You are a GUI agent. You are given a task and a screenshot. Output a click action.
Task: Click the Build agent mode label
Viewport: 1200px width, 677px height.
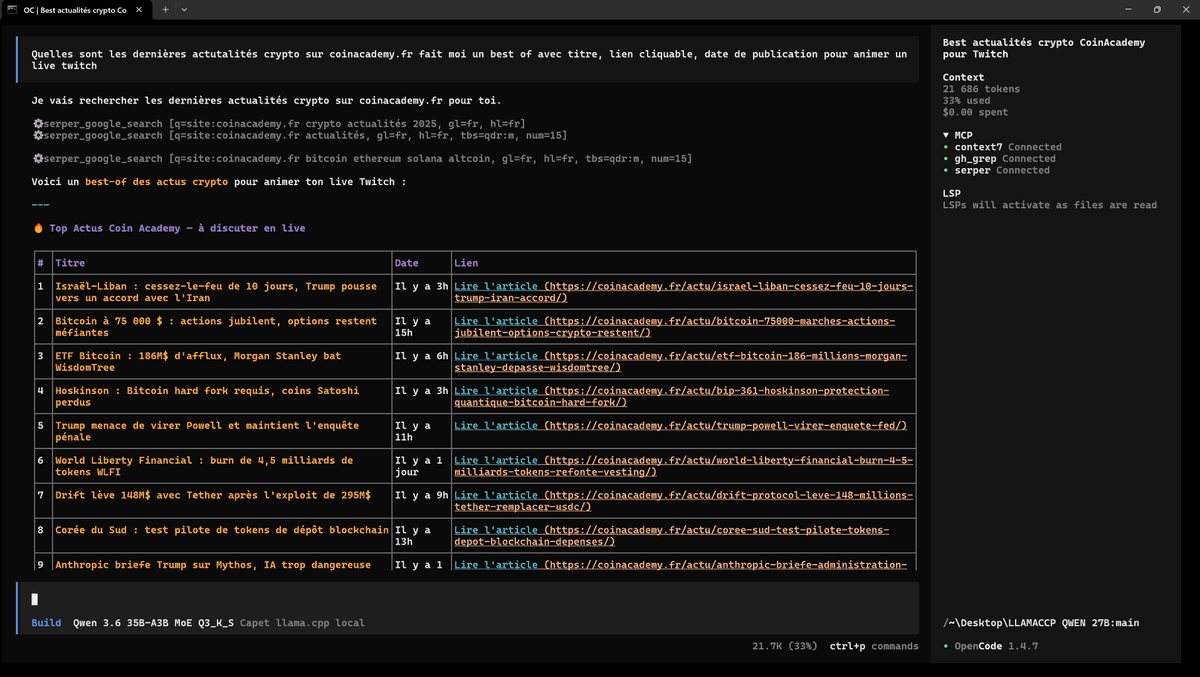click(46, 623)
